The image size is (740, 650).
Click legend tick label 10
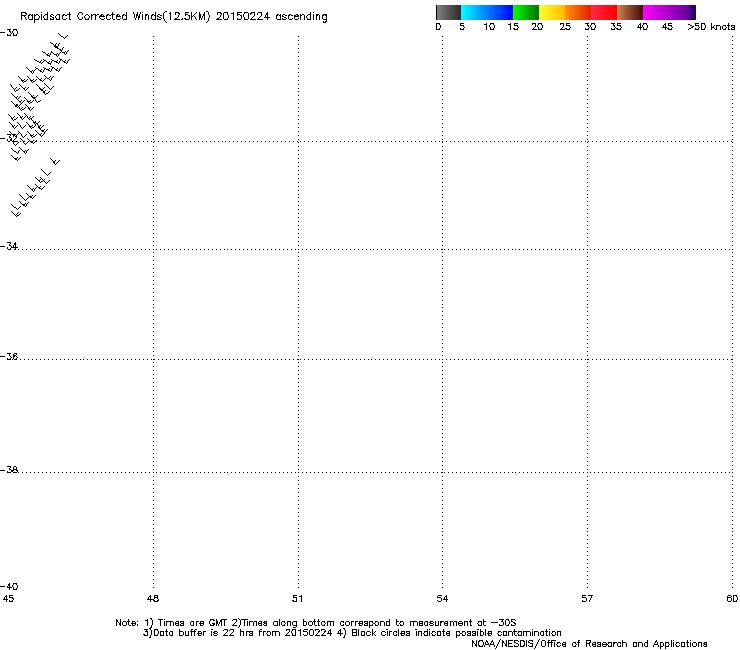pyautogui.click(x=489, y=27)
